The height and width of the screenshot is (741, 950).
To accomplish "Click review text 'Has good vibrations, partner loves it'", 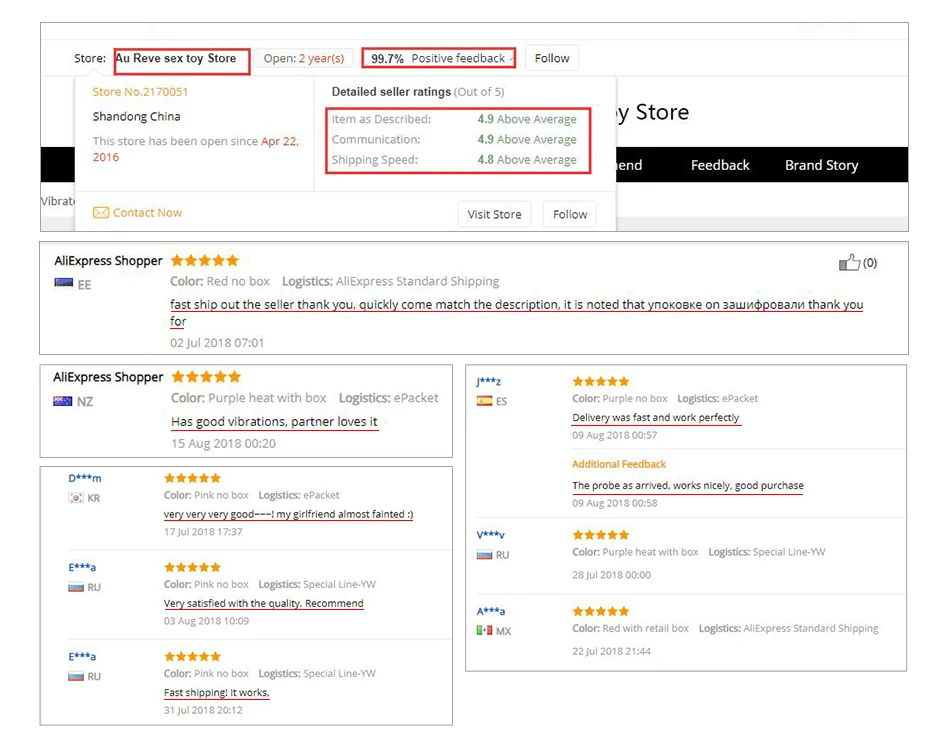I will (x=274, y=422).
